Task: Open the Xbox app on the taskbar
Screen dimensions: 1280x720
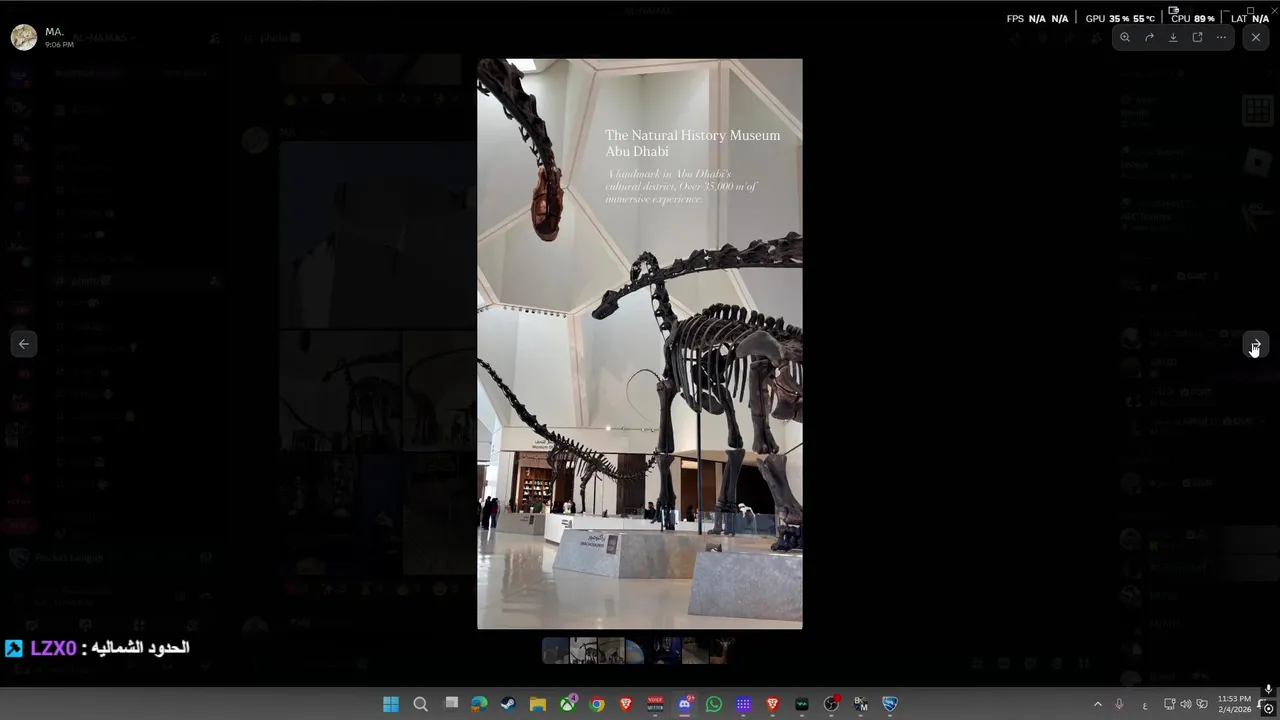Action: point(567,704)
